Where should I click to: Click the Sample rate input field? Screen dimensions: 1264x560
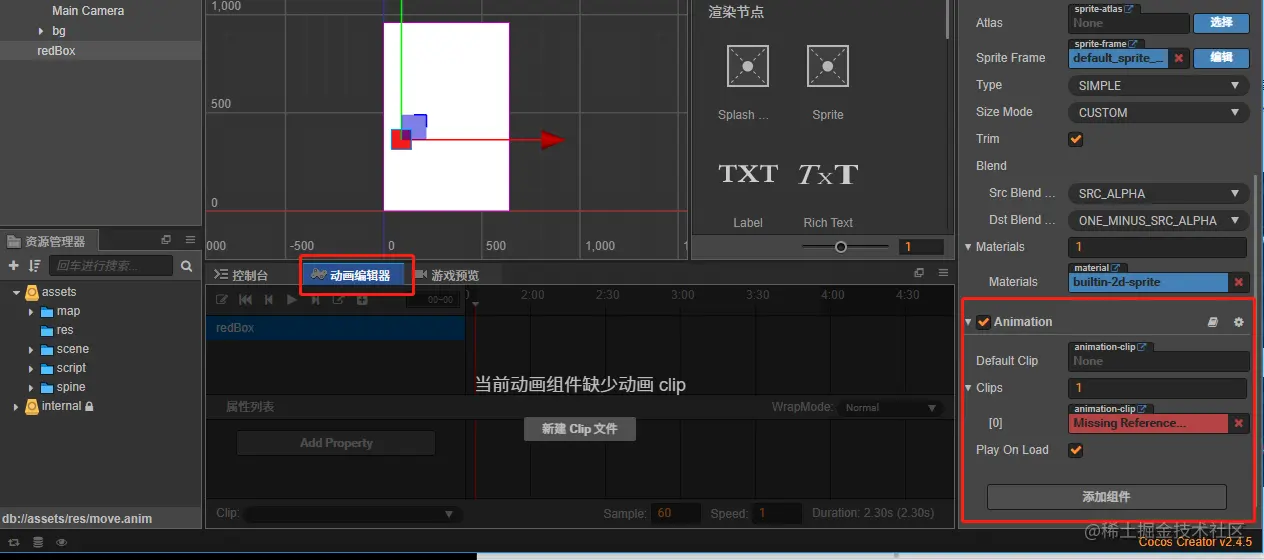(x=676, y=514)
